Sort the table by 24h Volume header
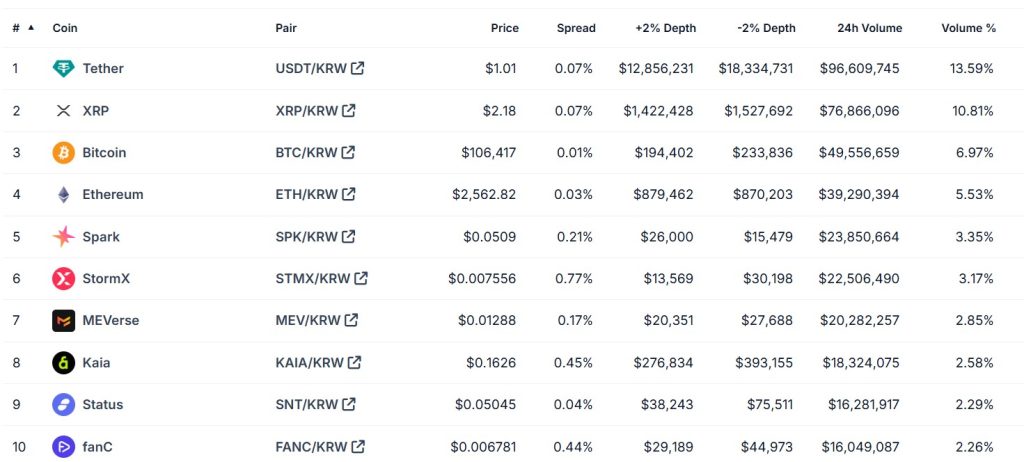 click(868, 28)
